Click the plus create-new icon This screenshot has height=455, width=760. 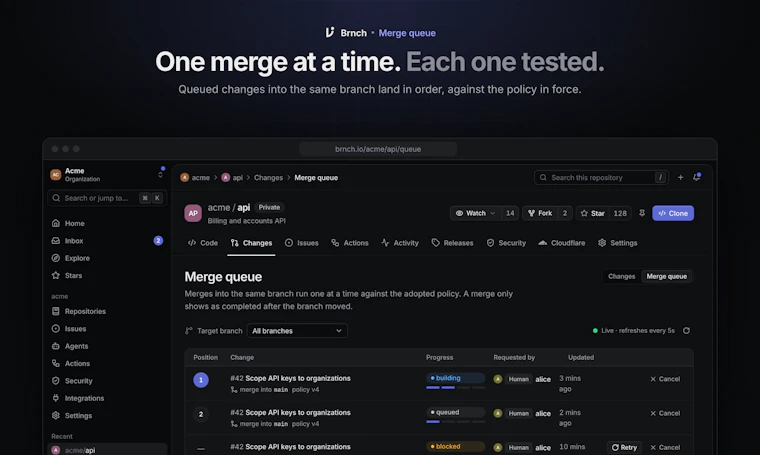pyautogui.click(x=681, y=177)
